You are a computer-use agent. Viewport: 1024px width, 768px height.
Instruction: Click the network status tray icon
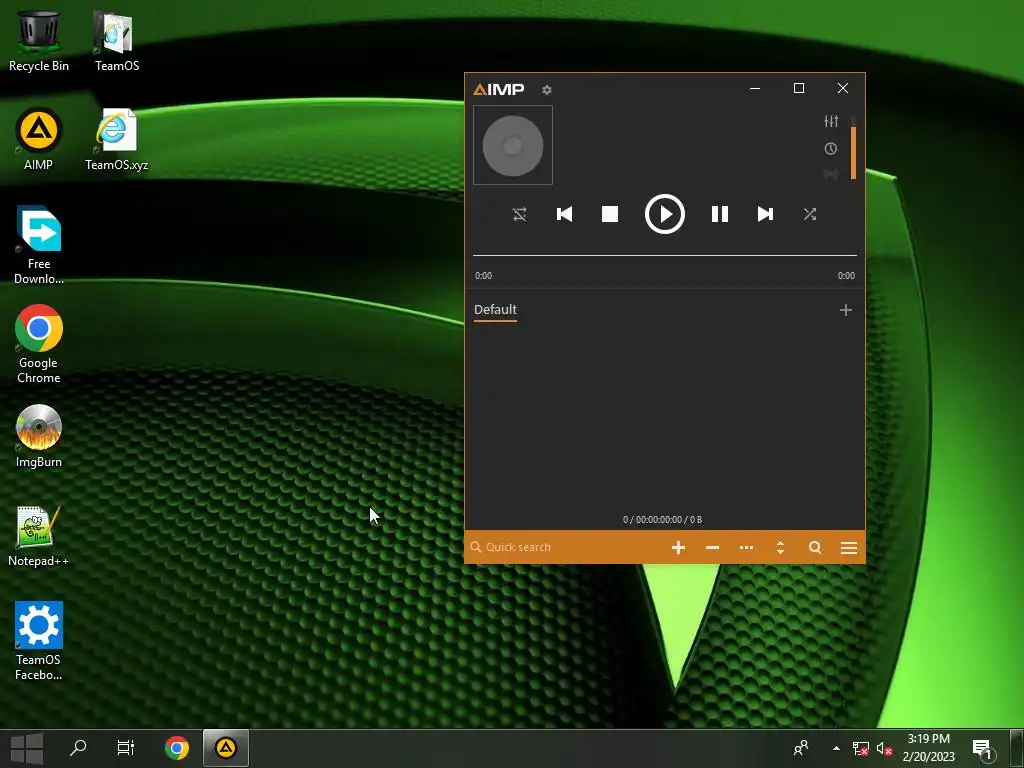(x=861, y=748)
